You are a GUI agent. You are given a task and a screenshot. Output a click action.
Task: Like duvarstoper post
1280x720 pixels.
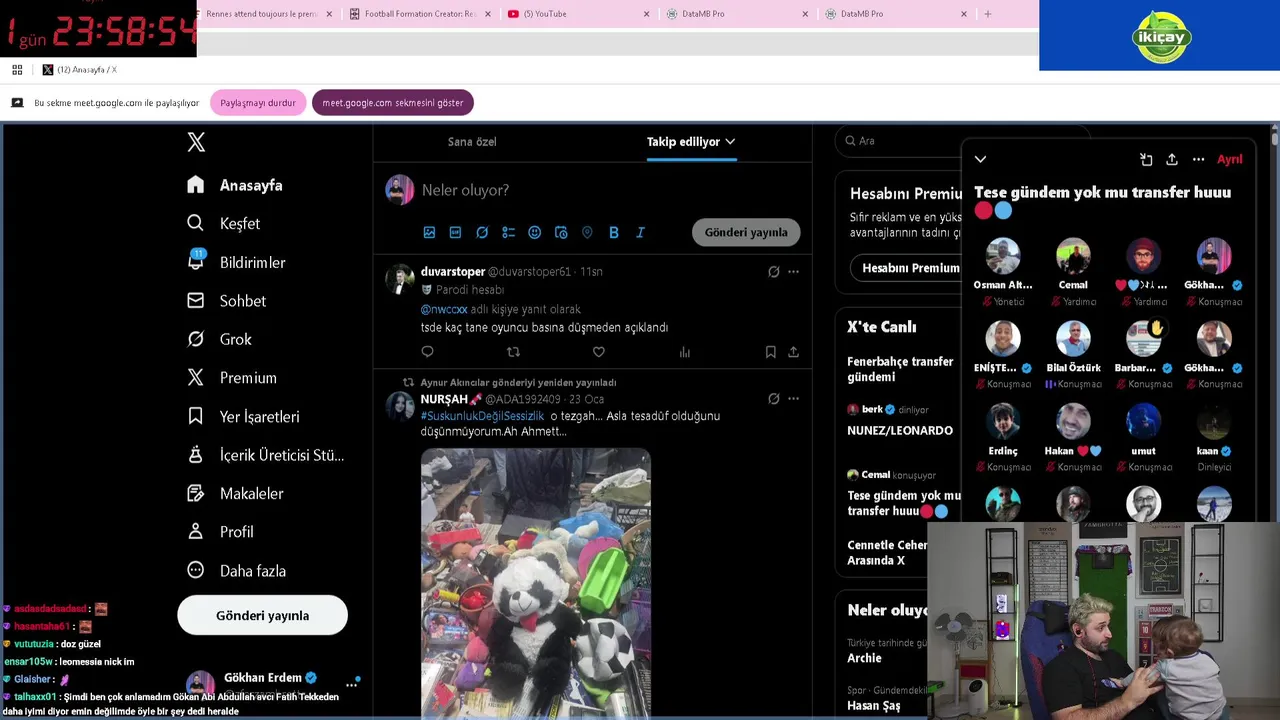point(598,352)
